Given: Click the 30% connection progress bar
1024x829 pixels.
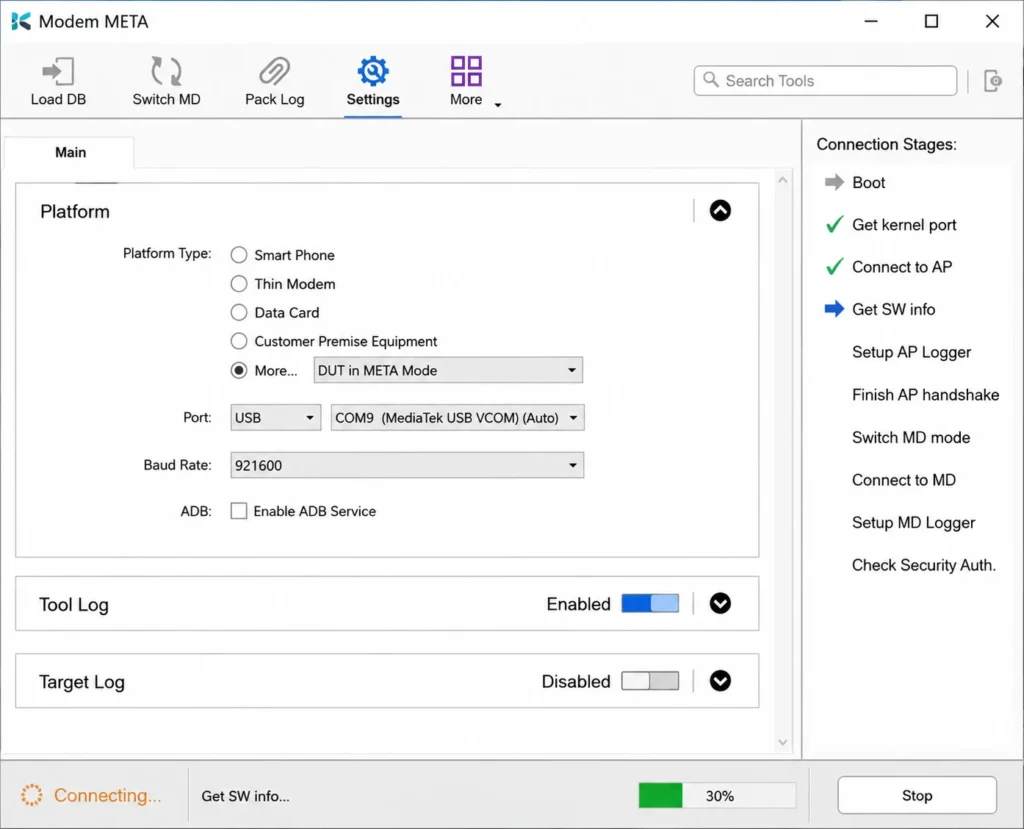Looking at the screenshot, I should tap(717, 795).
